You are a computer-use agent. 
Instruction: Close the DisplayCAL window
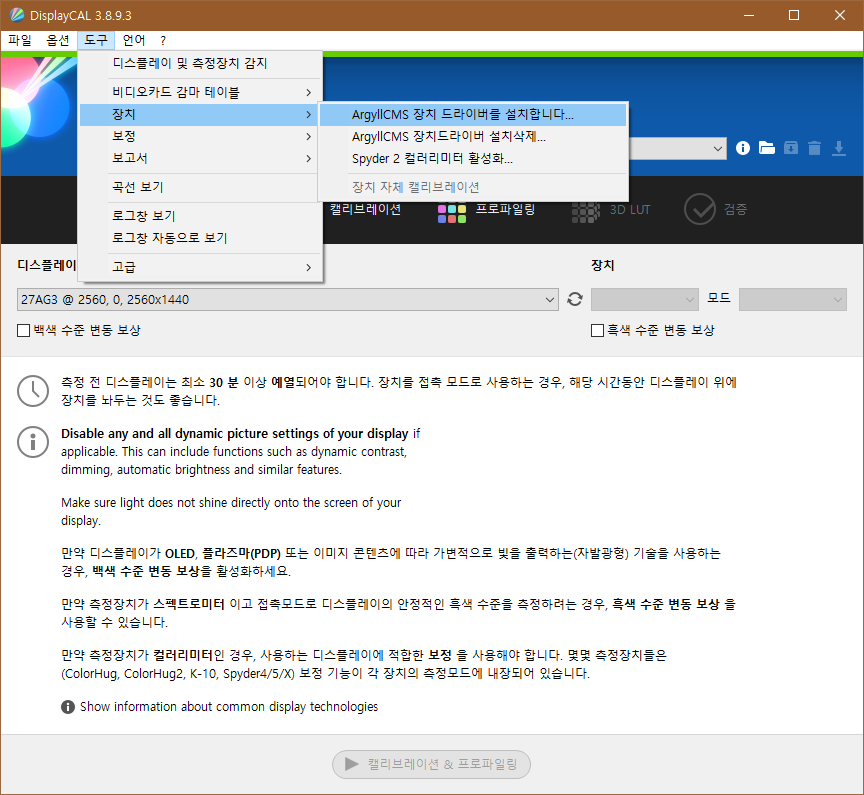[839, 15]
